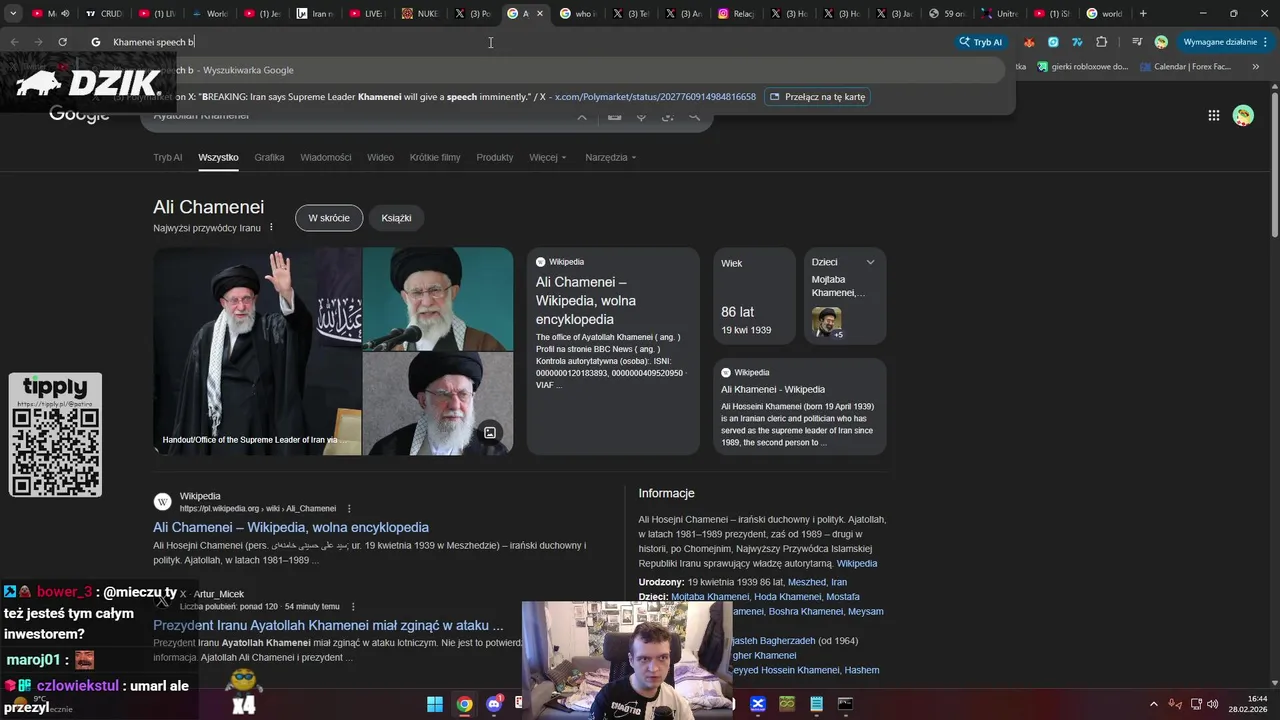Open Discord from the taskbar

click(493, 704)
